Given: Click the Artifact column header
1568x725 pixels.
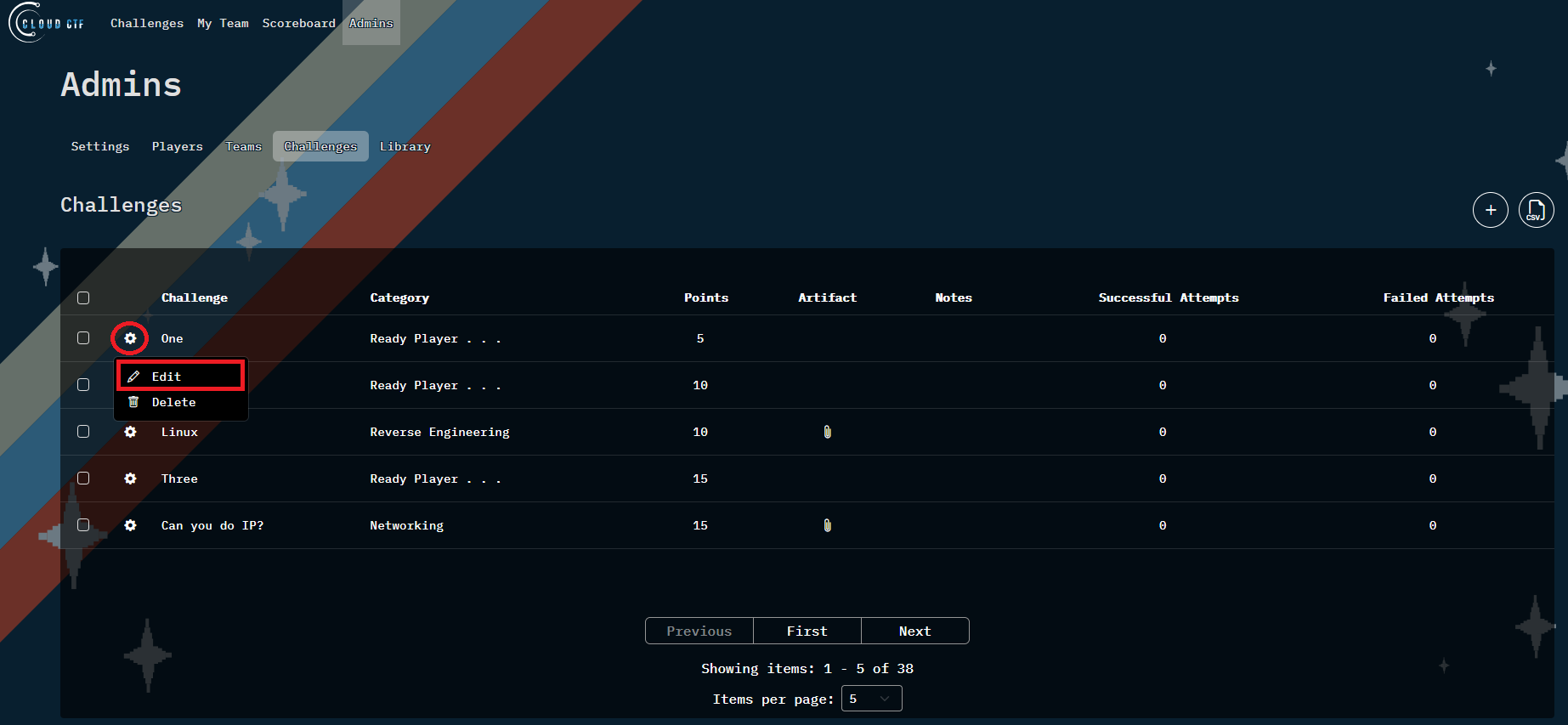Looking at the screenshot, I should (827, 297).
